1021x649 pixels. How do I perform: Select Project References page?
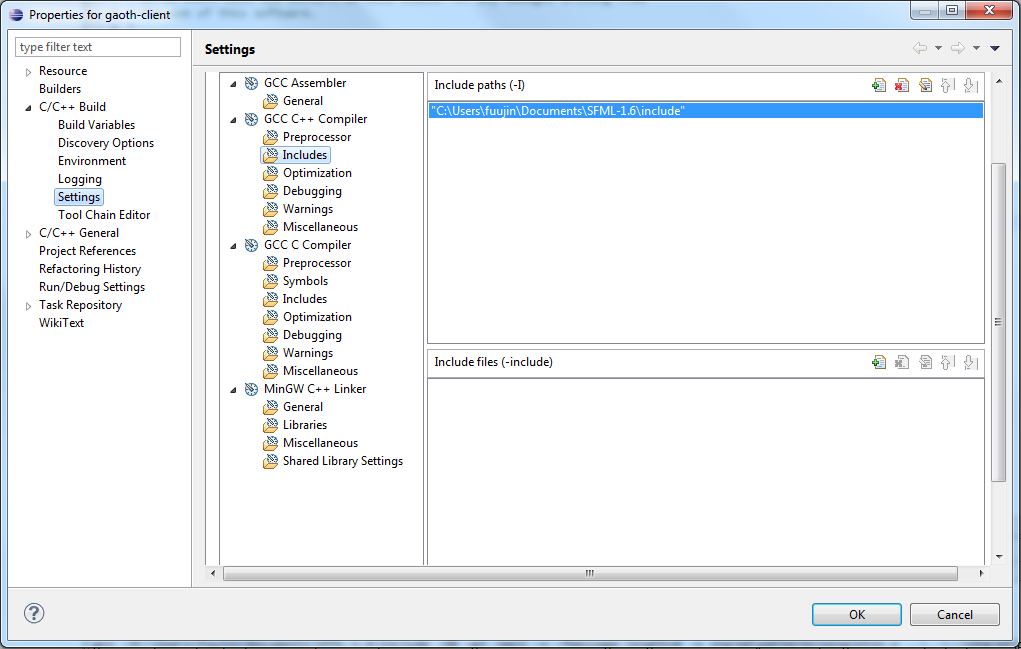87,251
